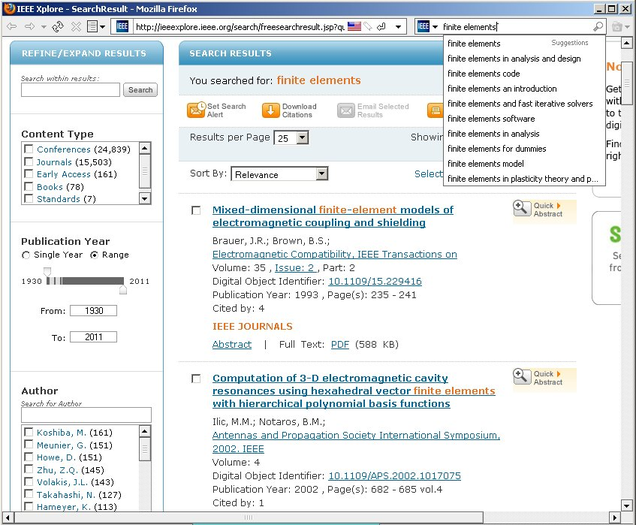Image resolution: width=636 pixels, height=525 pixels.
Task: Click the Email Selected Results envelope icon
Action: click(x=346, y=110)
